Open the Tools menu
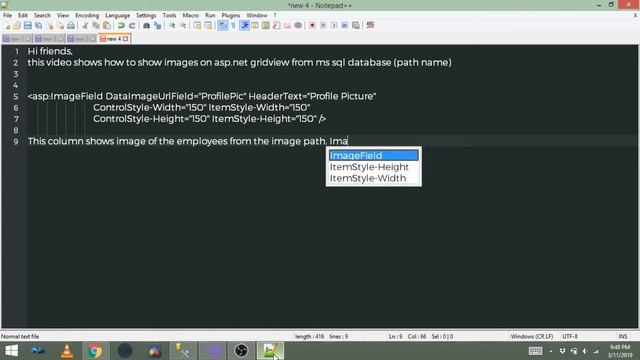640x360 pixels. click(169, 16)
